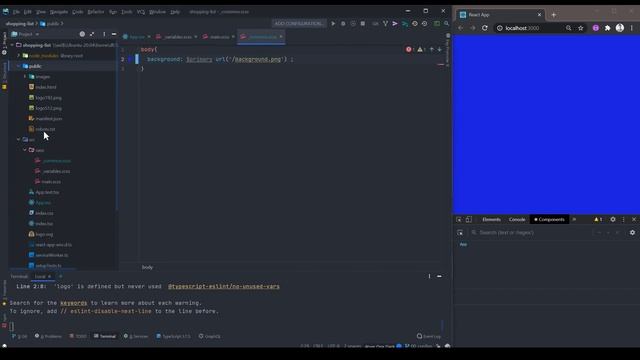Open the Edit menu
The width and height of the screenshot is (640, 360).
pos(27,12)
